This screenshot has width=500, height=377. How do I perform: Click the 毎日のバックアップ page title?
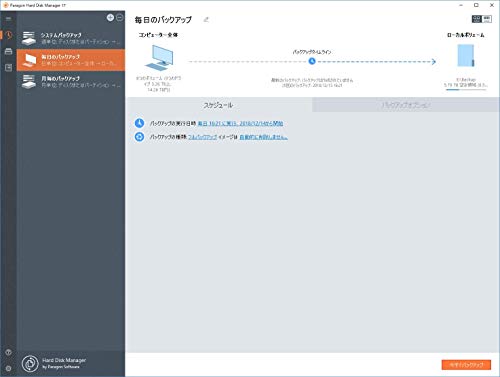pyautogui.click(x=163, y=20)
